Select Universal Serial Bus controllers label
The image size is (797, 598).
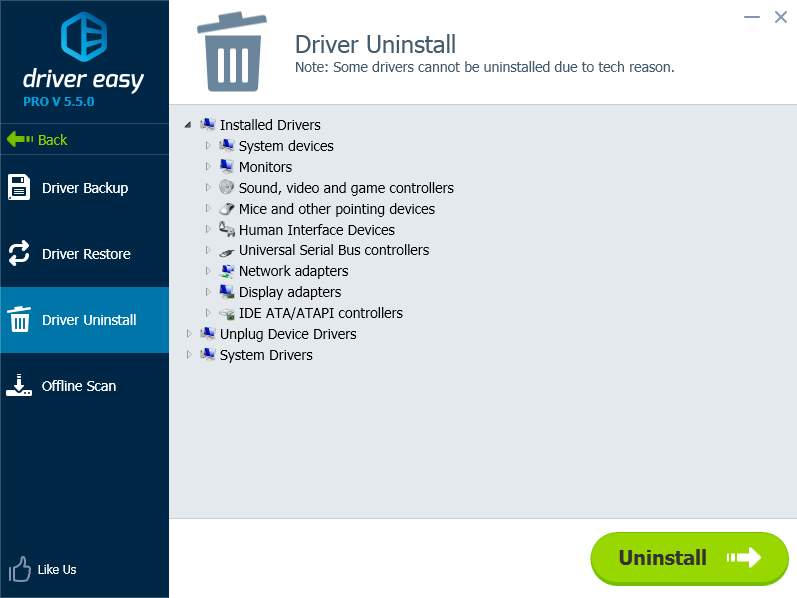(334, 250)
